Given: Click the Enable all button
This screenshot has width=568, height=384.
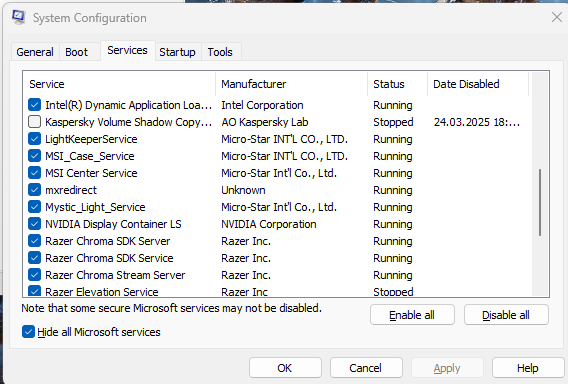Looking at the screenshot, I should [x=412, y=315].
